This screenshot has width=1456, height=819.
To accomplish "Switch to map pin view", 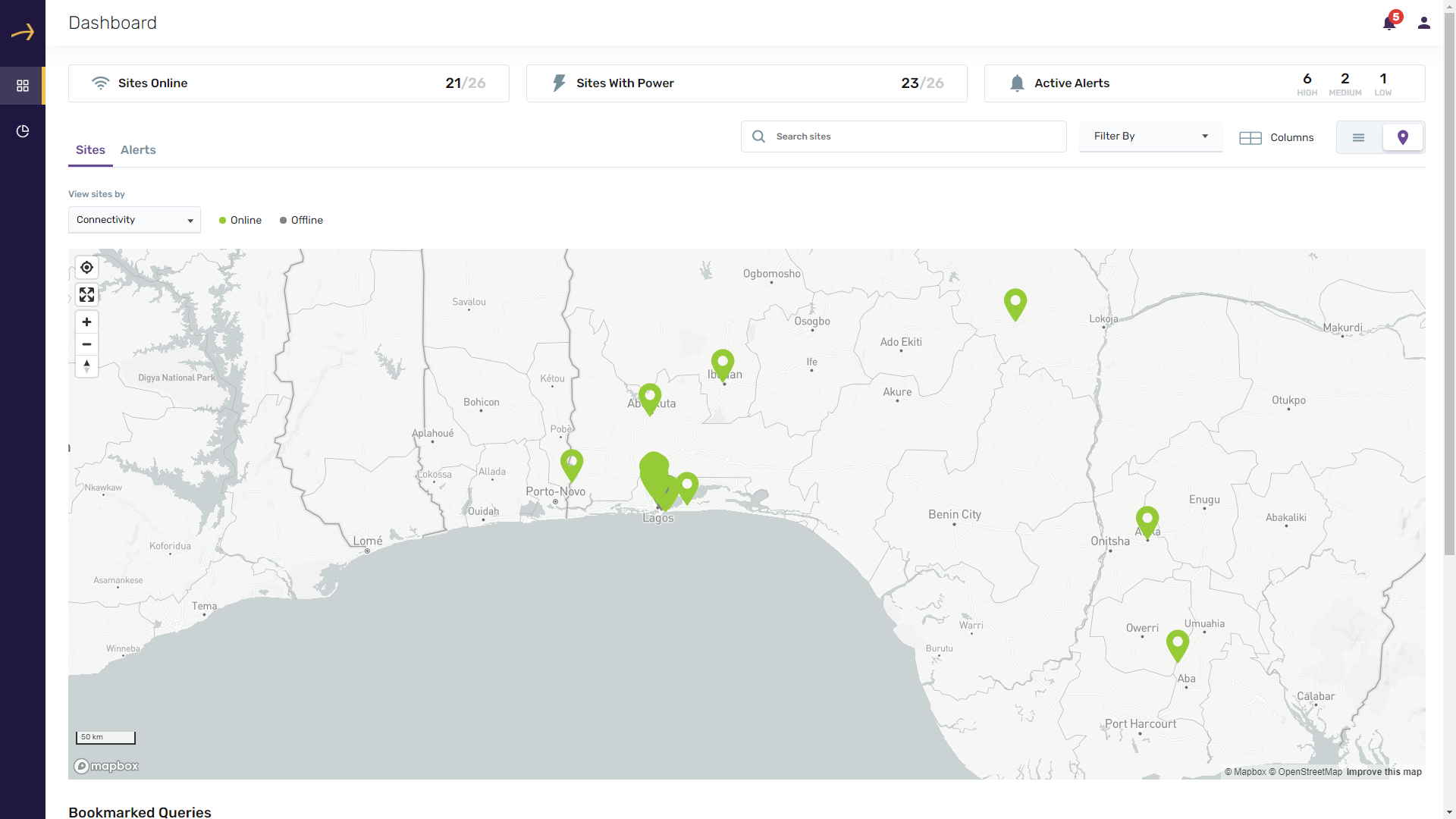I will 1403,137.
